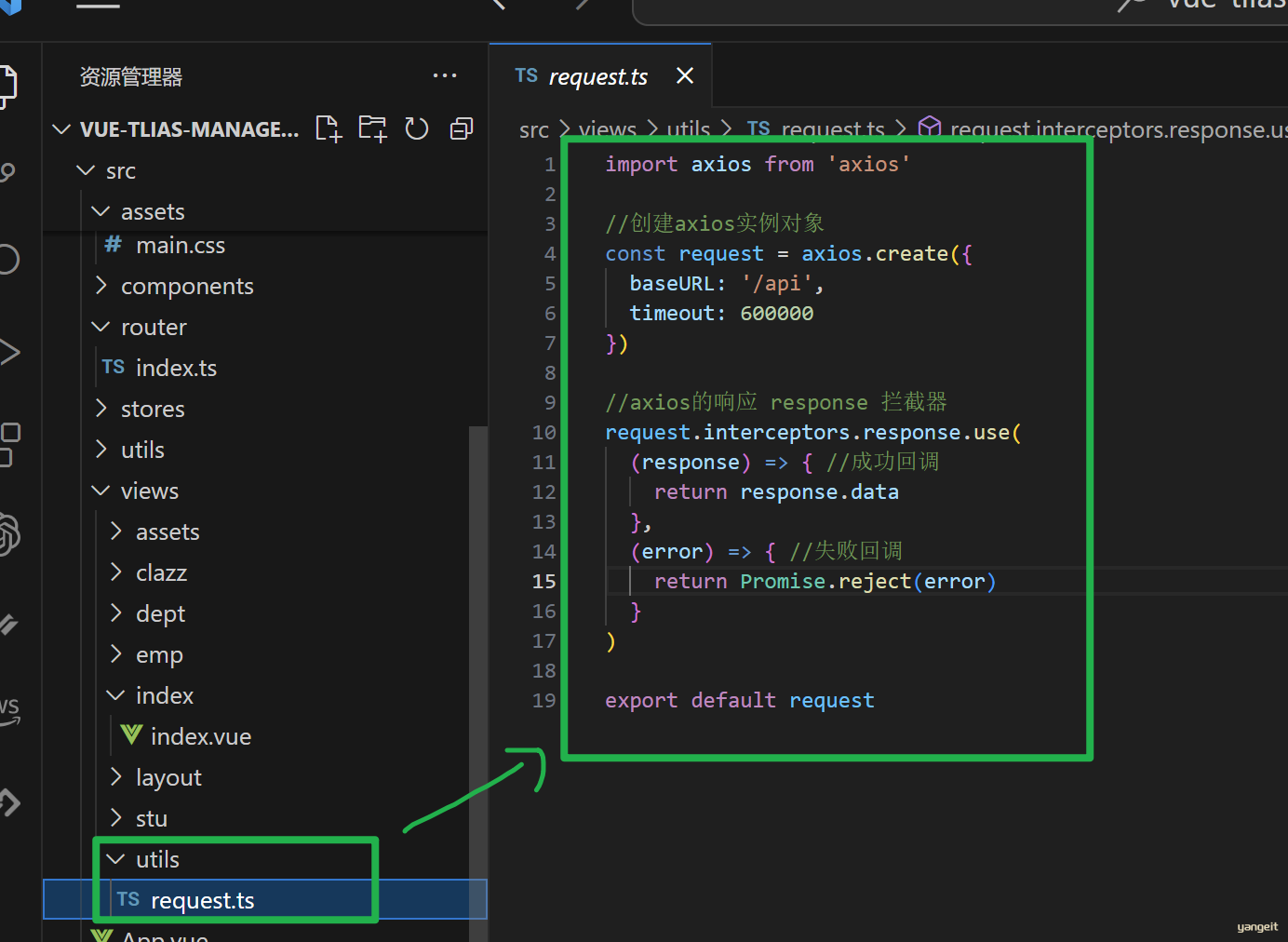
Task: Click the New File icon in explorer header
Action: [x=329, y=128]
